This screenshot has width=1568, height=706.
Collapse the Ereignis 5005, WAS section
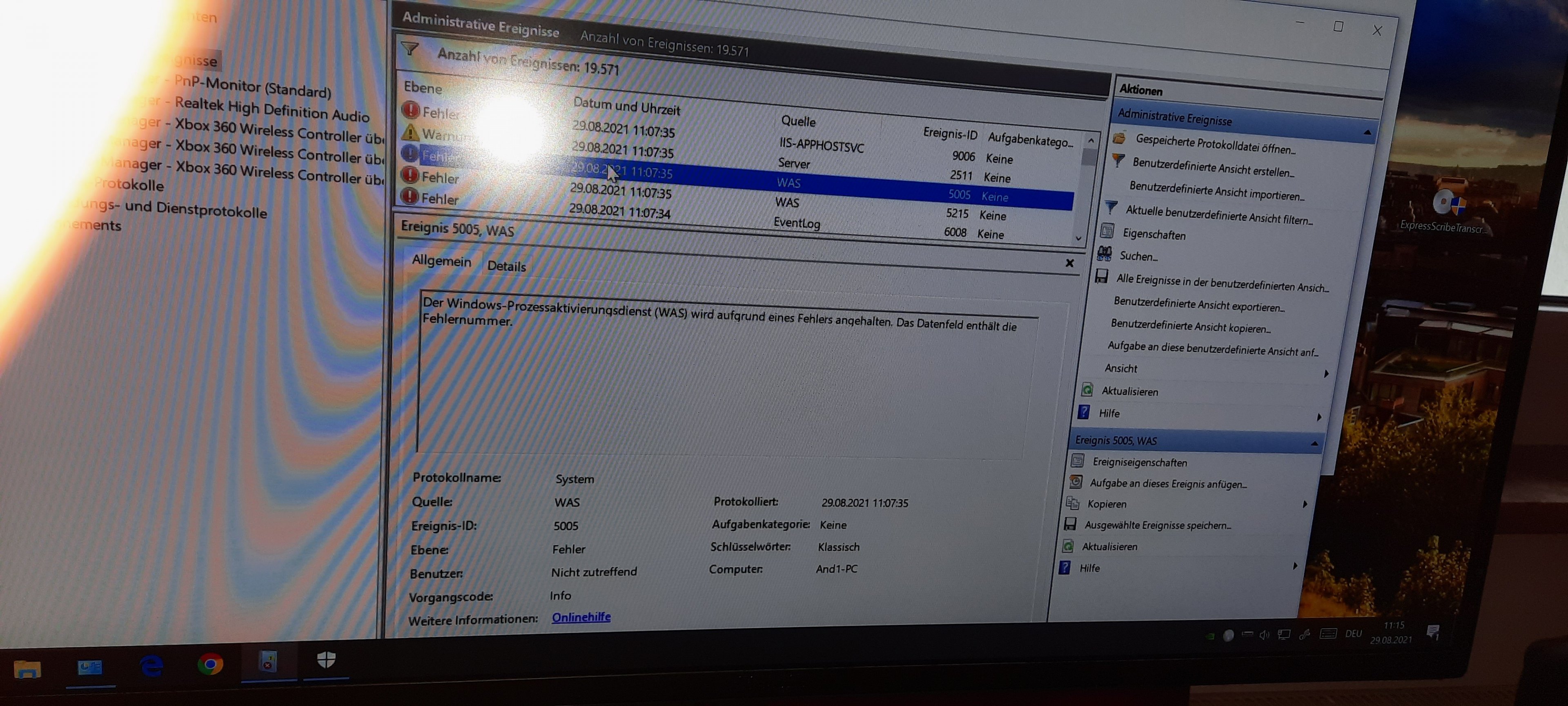click(1314, 443)
